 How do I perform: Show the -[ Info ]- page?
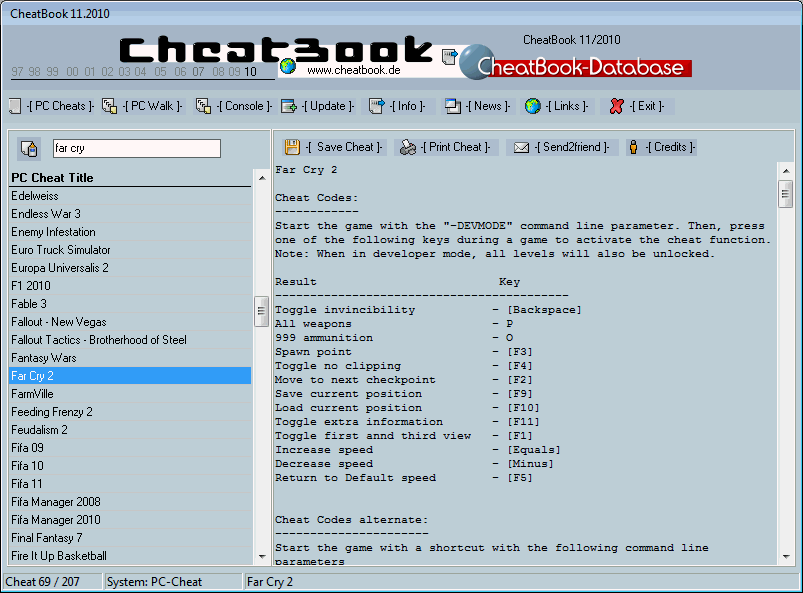[408, 106]
